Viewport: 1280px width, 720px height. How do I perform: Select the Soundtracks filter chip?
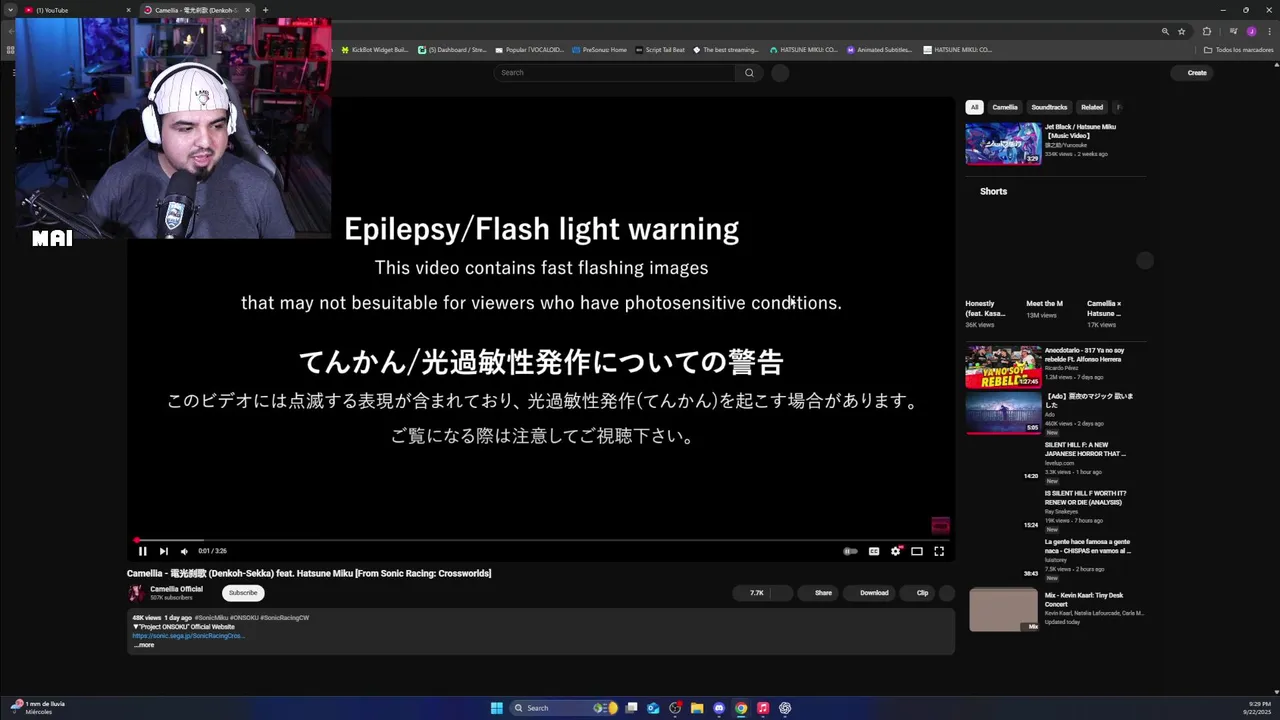[1049, 107]
